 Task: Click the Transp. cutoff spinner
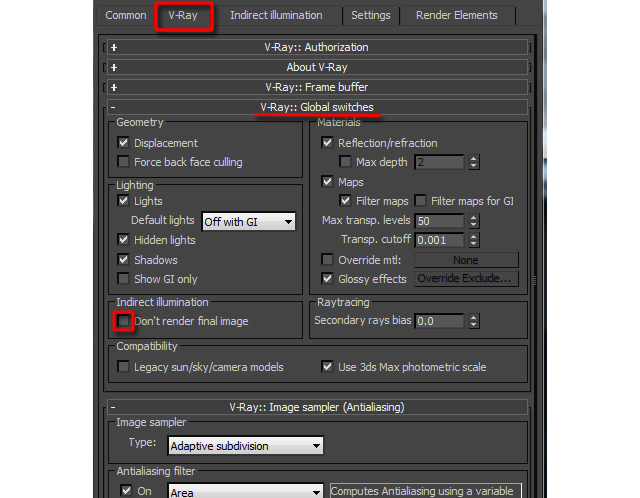473,240
